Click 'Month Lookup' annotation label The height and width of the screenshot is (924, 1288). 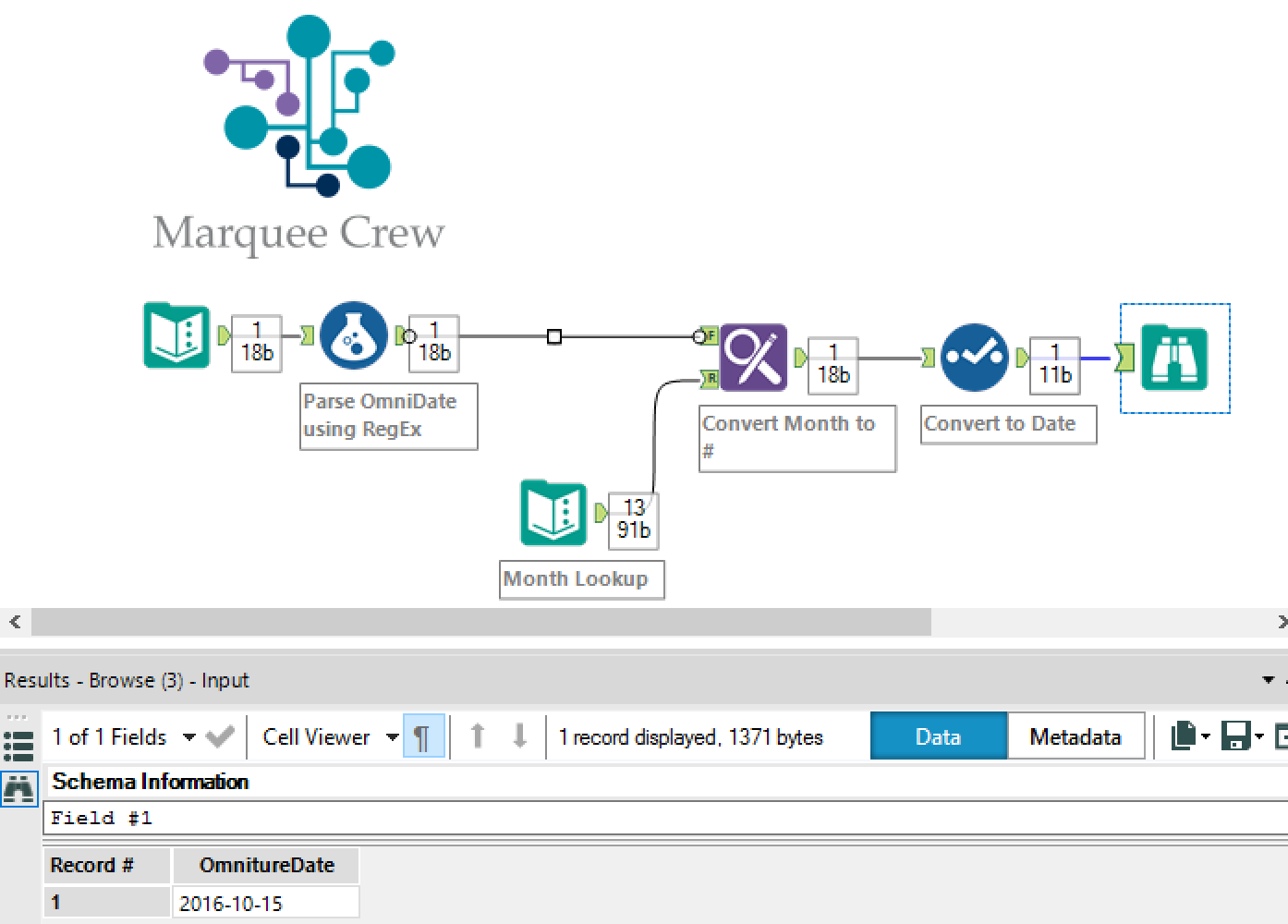(582, 580)
